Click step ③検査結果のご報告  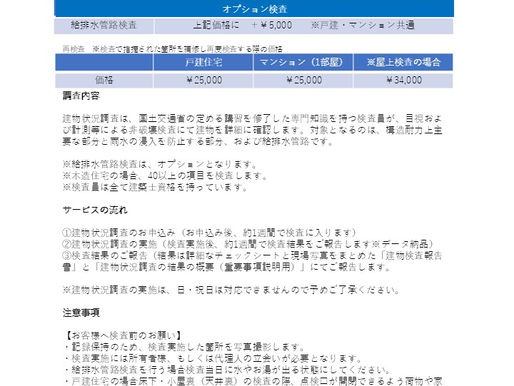(252, 261)
